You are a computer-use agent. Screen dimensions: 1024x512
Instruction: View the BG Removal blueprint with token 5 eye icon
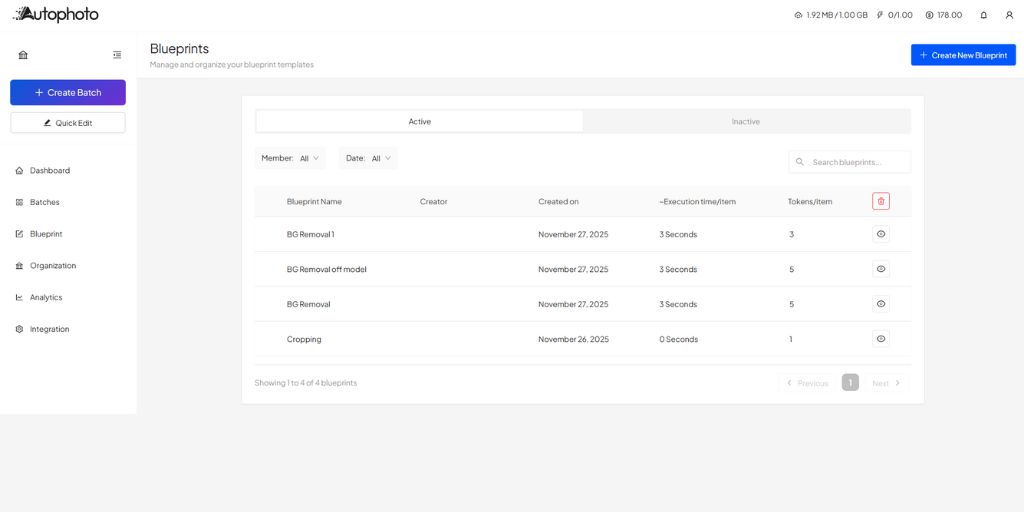point(881,304)
